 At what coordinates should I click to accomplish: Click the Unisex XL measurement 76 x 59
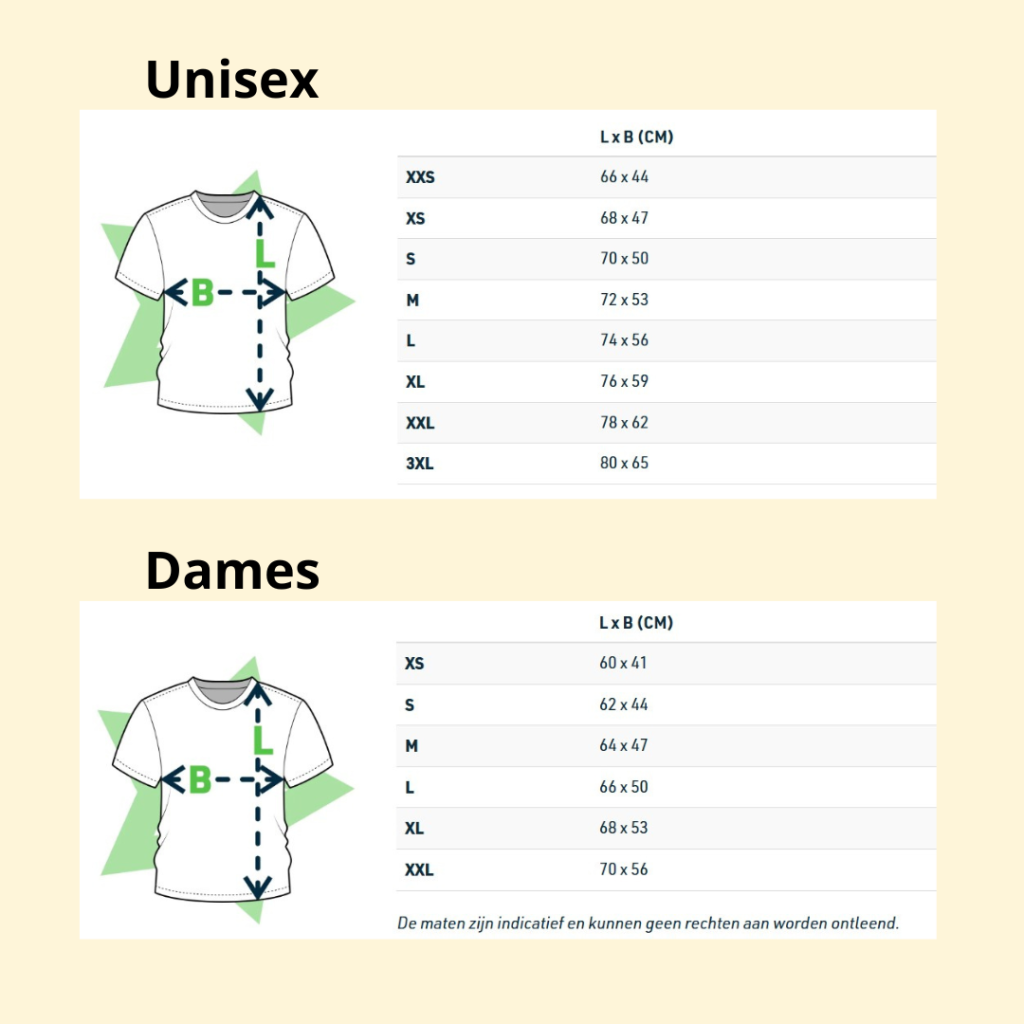[x=624, y=381]
